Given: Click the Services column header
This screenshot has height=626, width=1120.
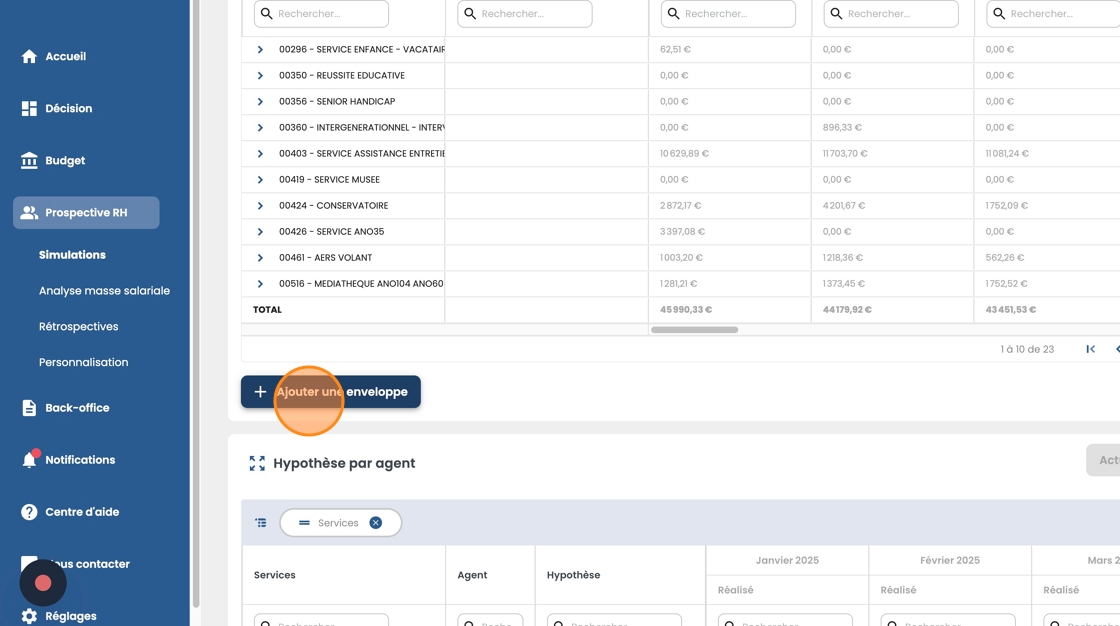Looking at the screenshot, I should point(274,575).
